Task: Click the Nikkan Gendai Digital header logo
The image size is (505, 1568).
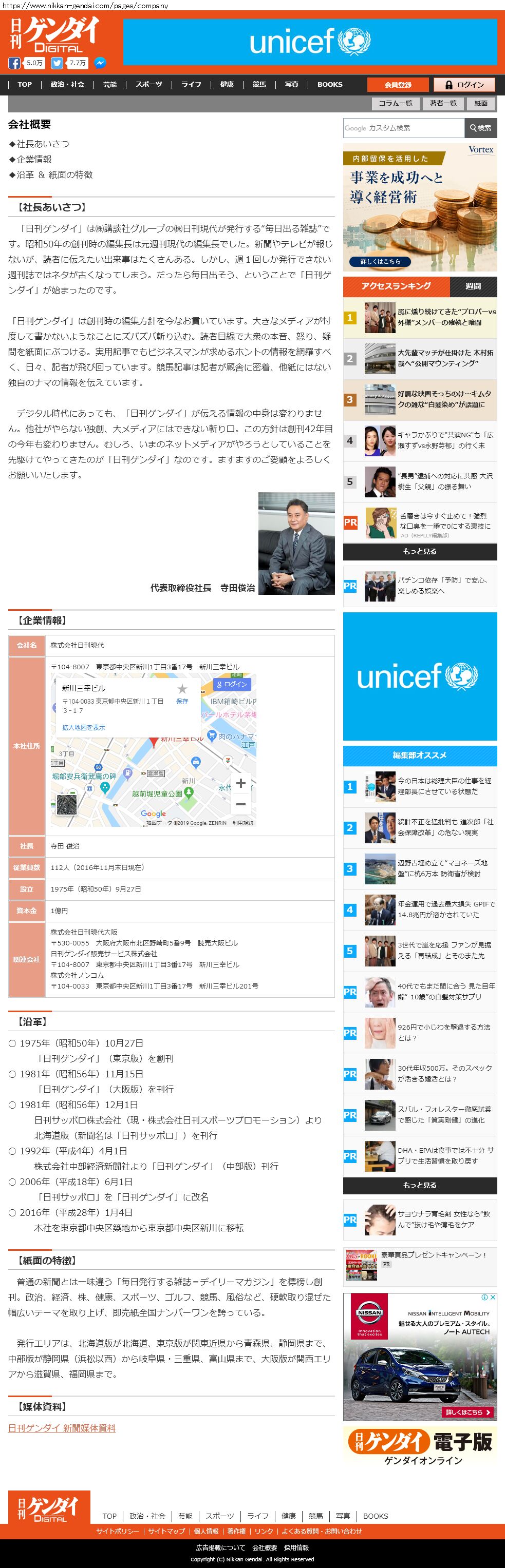Action: 54,35
